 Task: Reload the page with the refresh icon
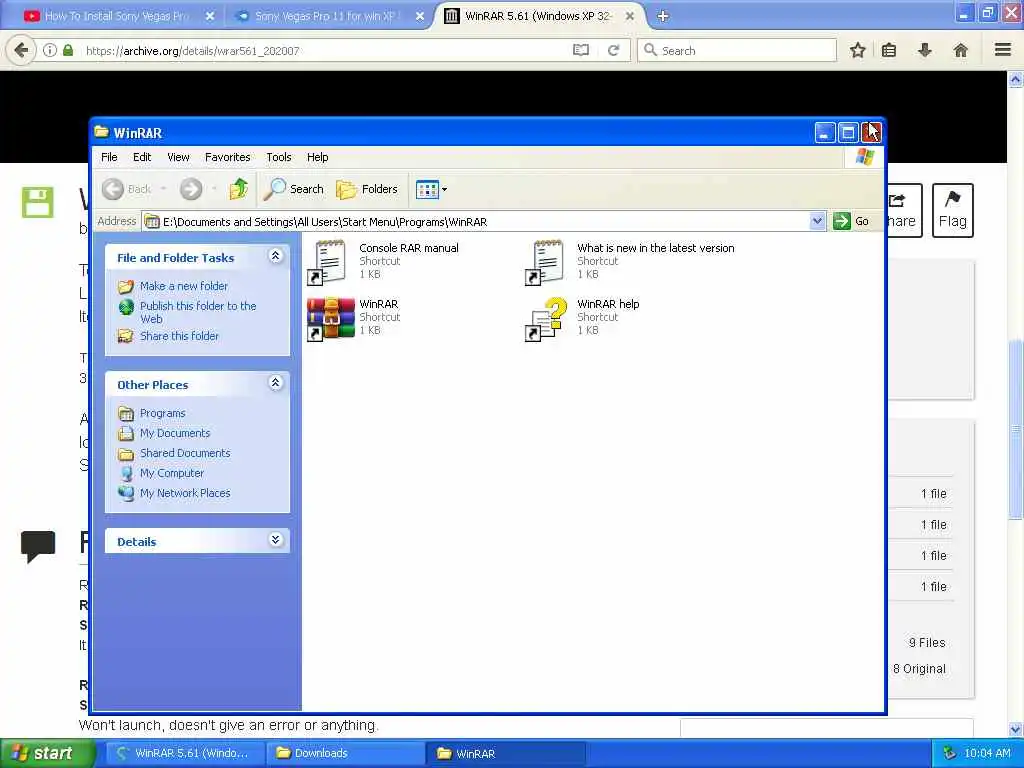[x=613, y=50]
